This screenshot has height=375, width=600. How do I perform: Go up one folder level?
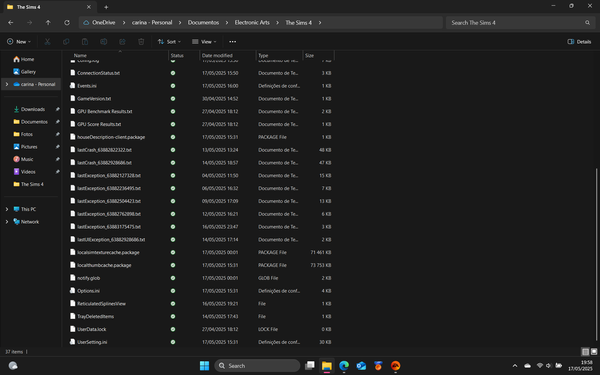point(48,23)
